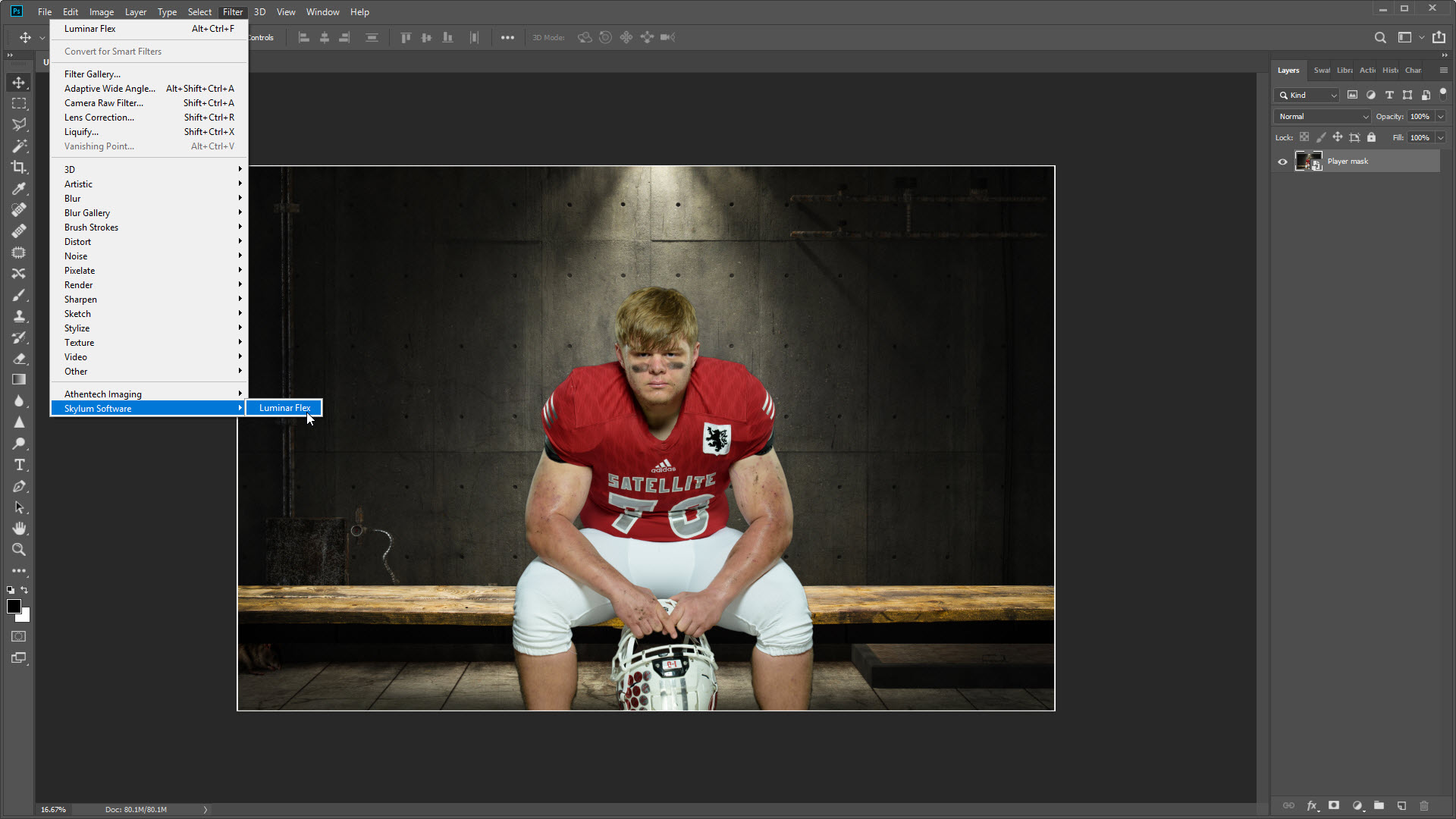
Task: Open the Normal blend mode dropdown
Action: [1323, 117]
